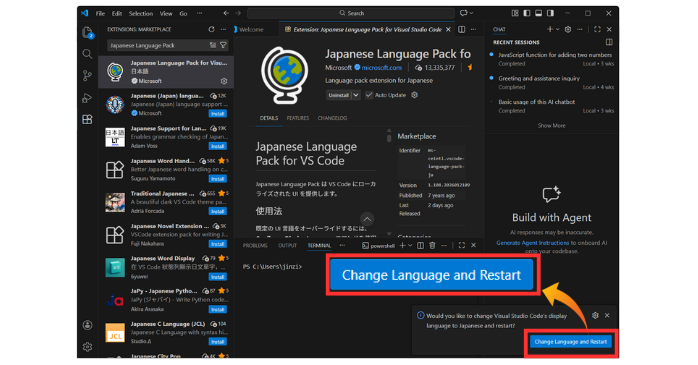Split the editor to the right
698x365 pixels.
click(x=462, y=29)
